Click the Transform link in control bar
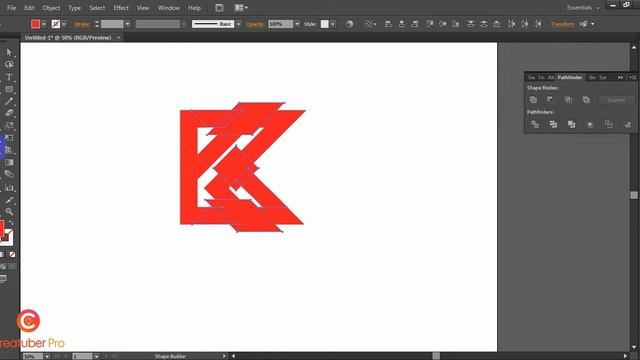This screenshot has width=640, height=360. (562, 24)
